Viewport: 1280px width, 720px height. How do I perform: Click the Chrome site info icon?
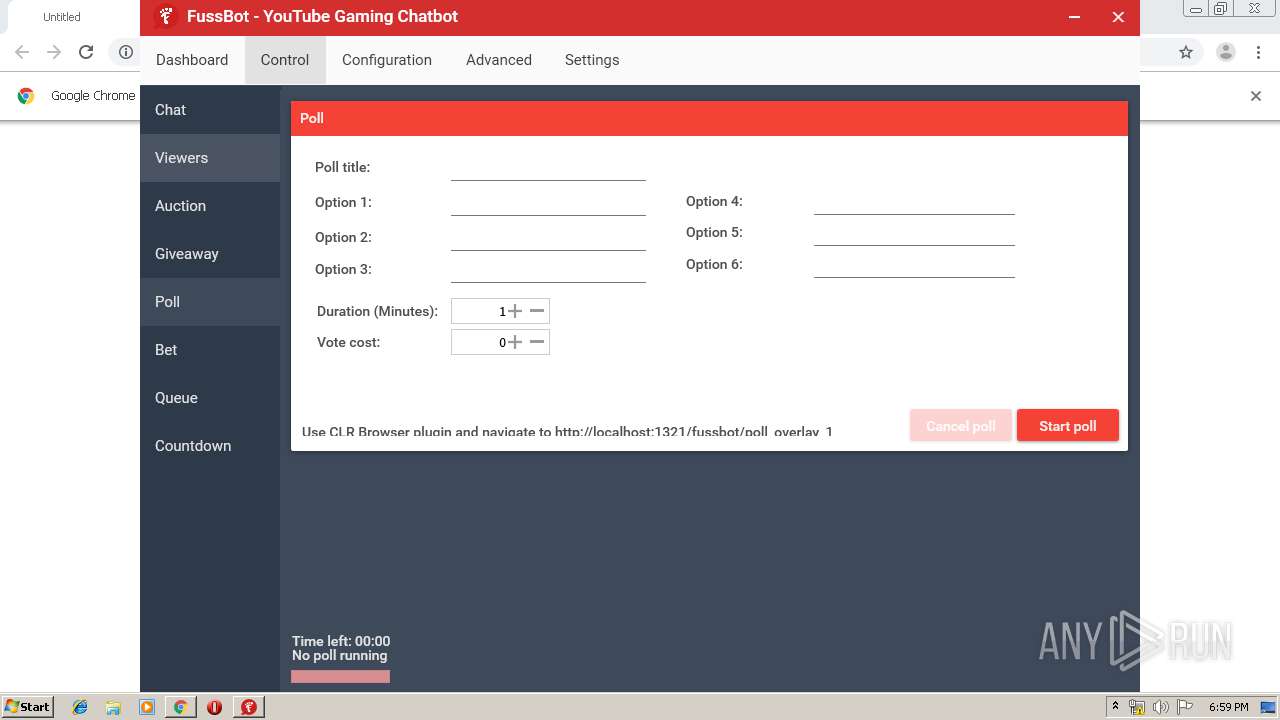[126, 52]
